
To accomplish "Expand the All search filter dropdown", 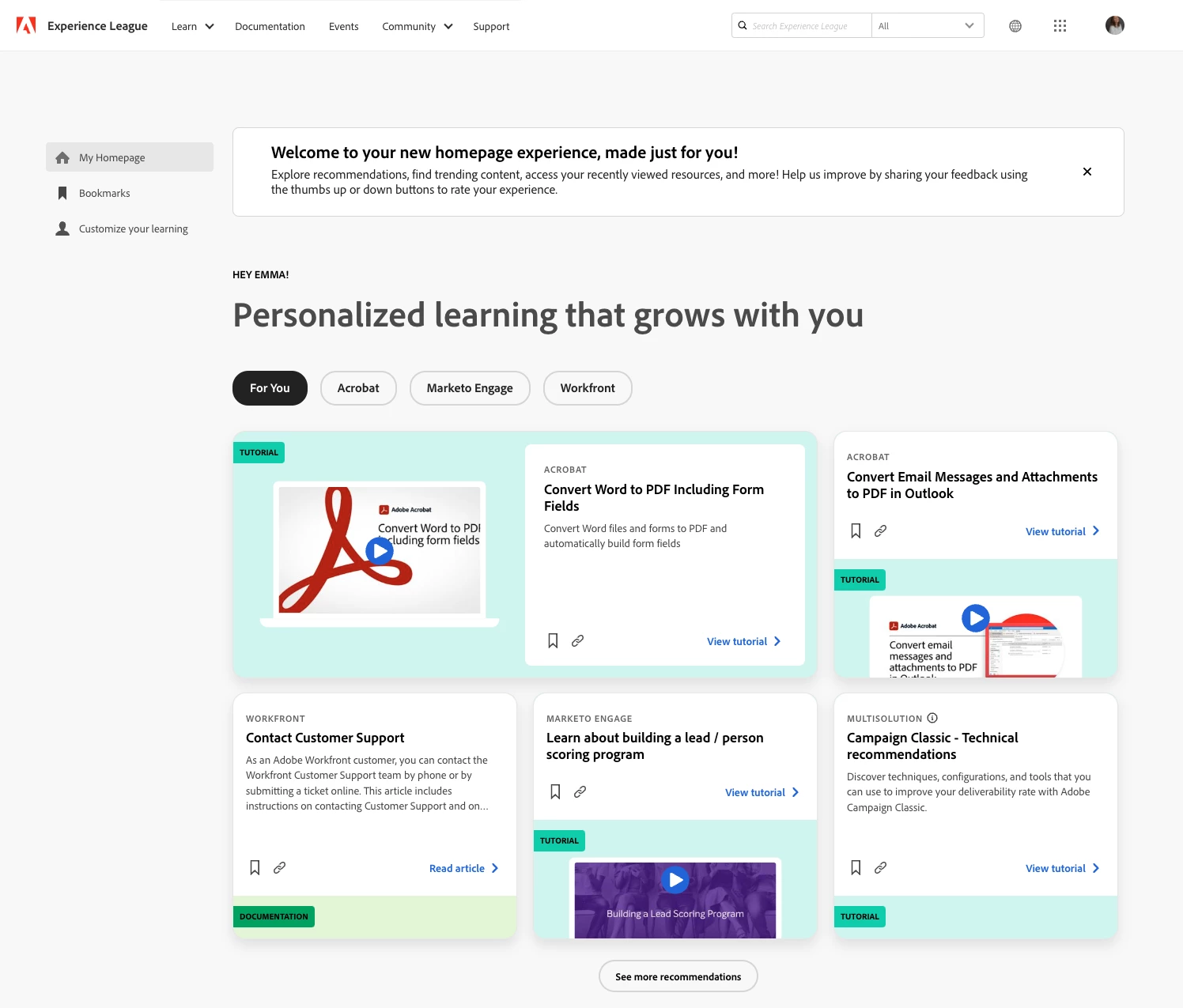I will tap(928, 25).
